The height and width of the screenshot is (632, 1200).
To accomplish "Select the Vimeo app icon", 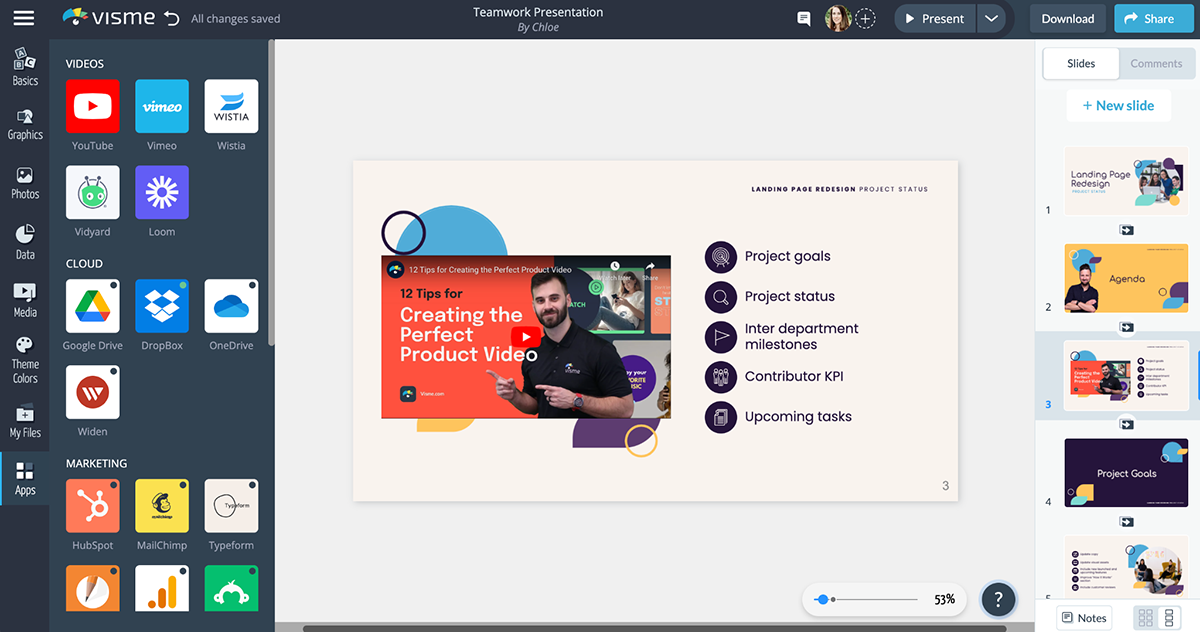I will coord(161,106).
